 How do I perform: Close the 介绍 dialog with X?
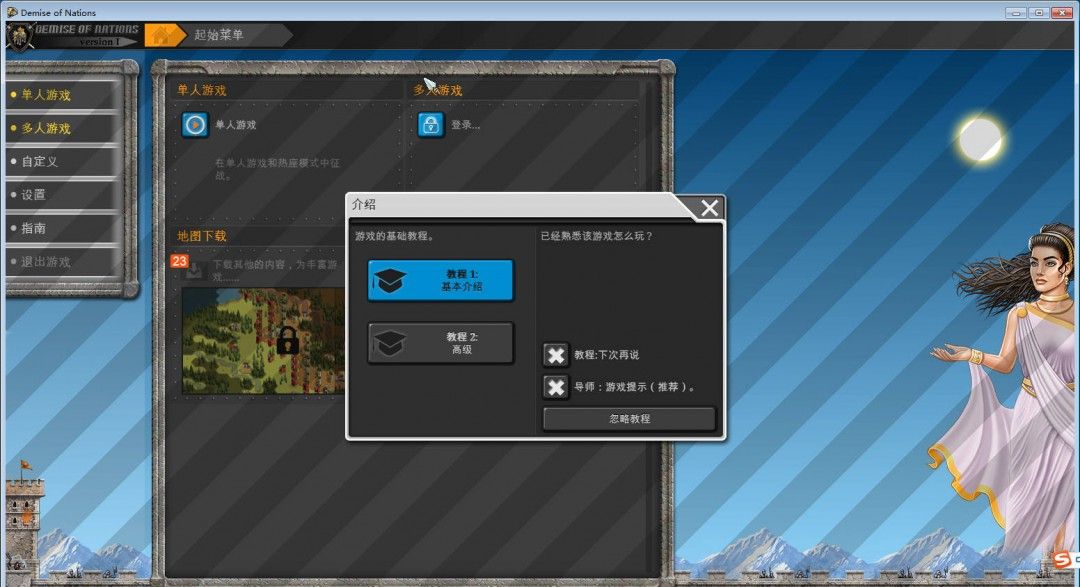tap(709, 208)
